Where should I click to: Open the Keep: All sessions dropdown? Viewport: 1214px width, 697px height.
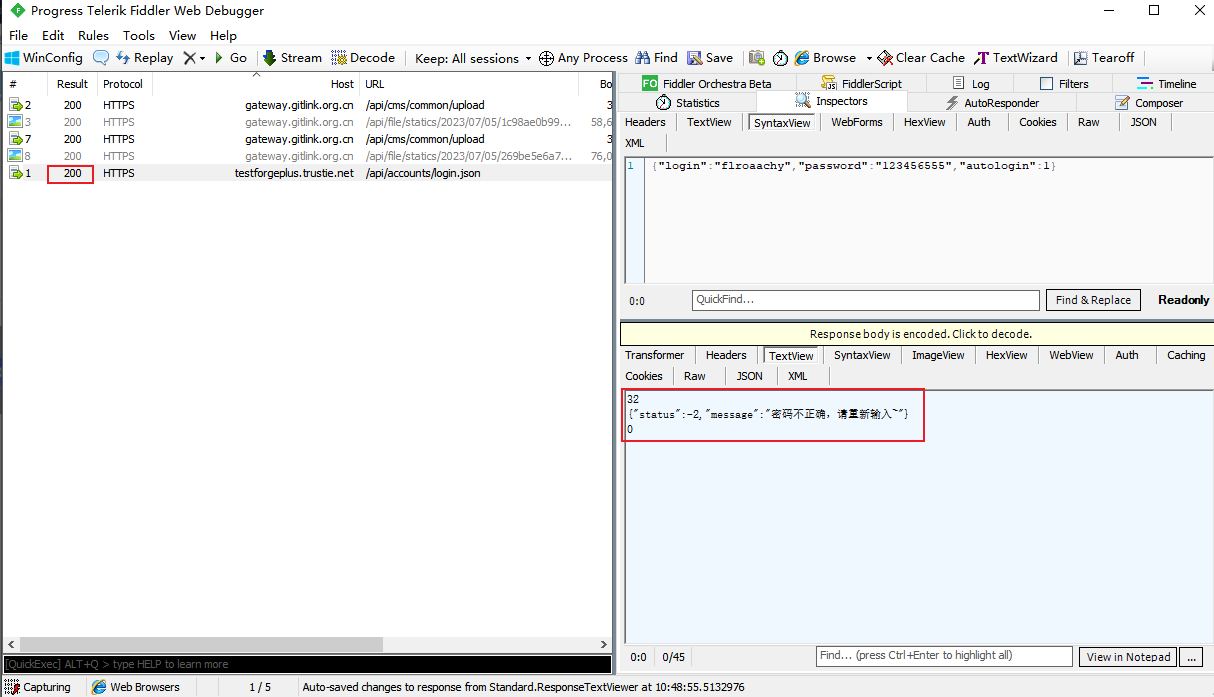click(473, 58)
